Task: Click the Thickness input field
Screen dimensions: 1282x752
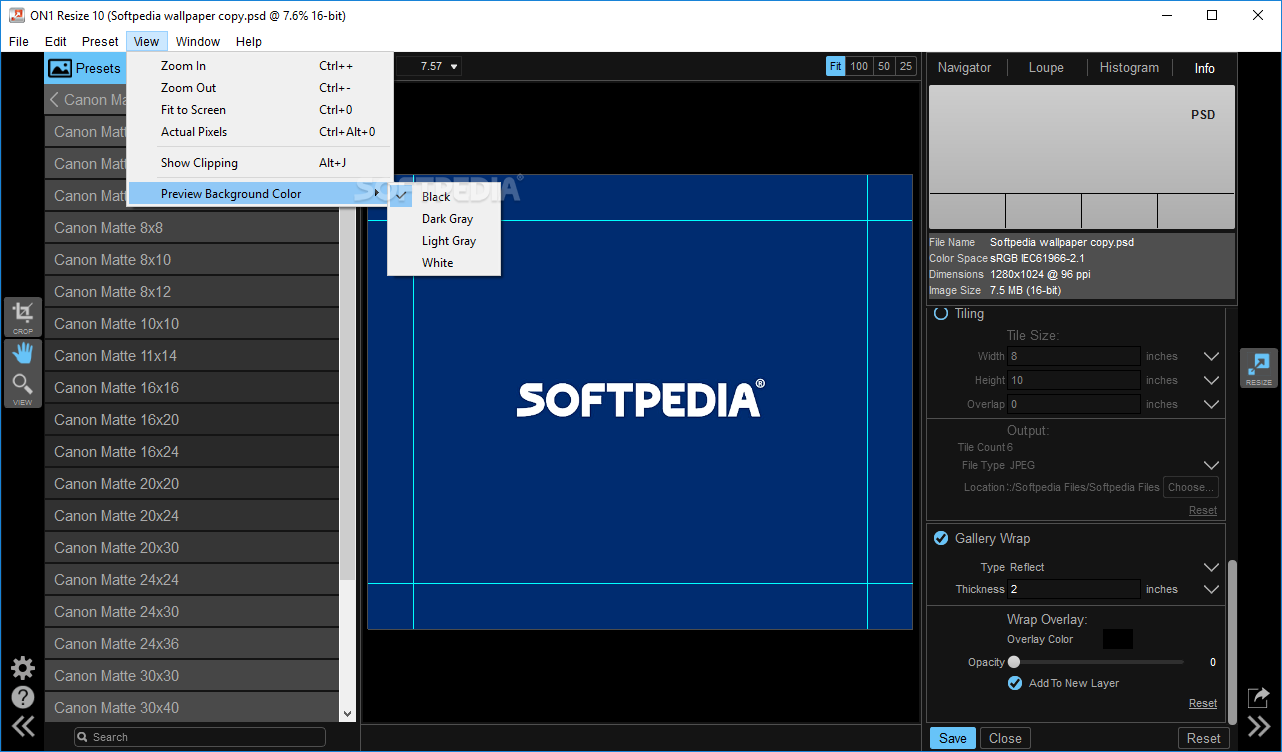Action: 1073,589
